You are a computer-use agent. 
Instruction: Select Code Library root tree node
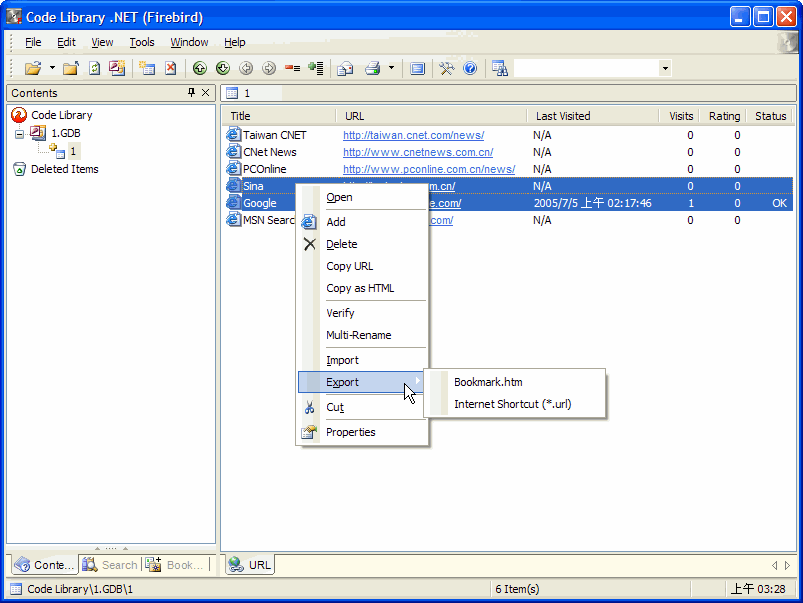pos(61,115)
